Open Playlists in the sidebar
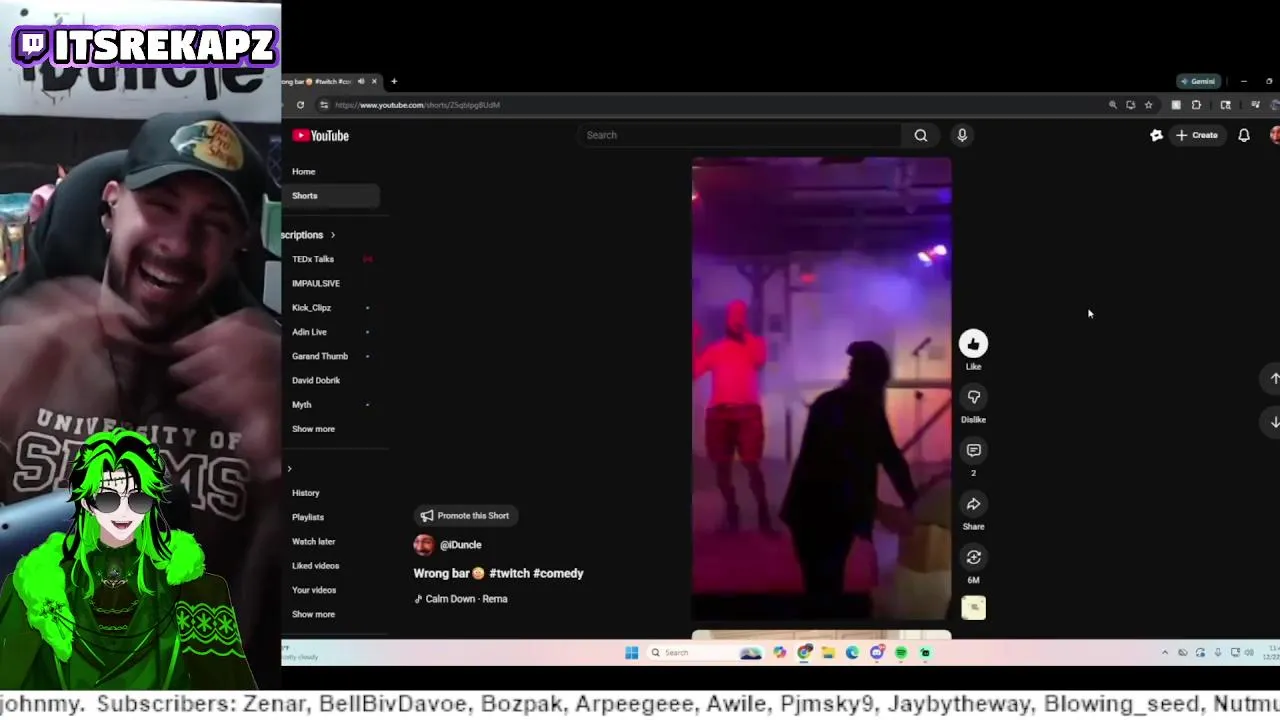 [x=308, y=517]
